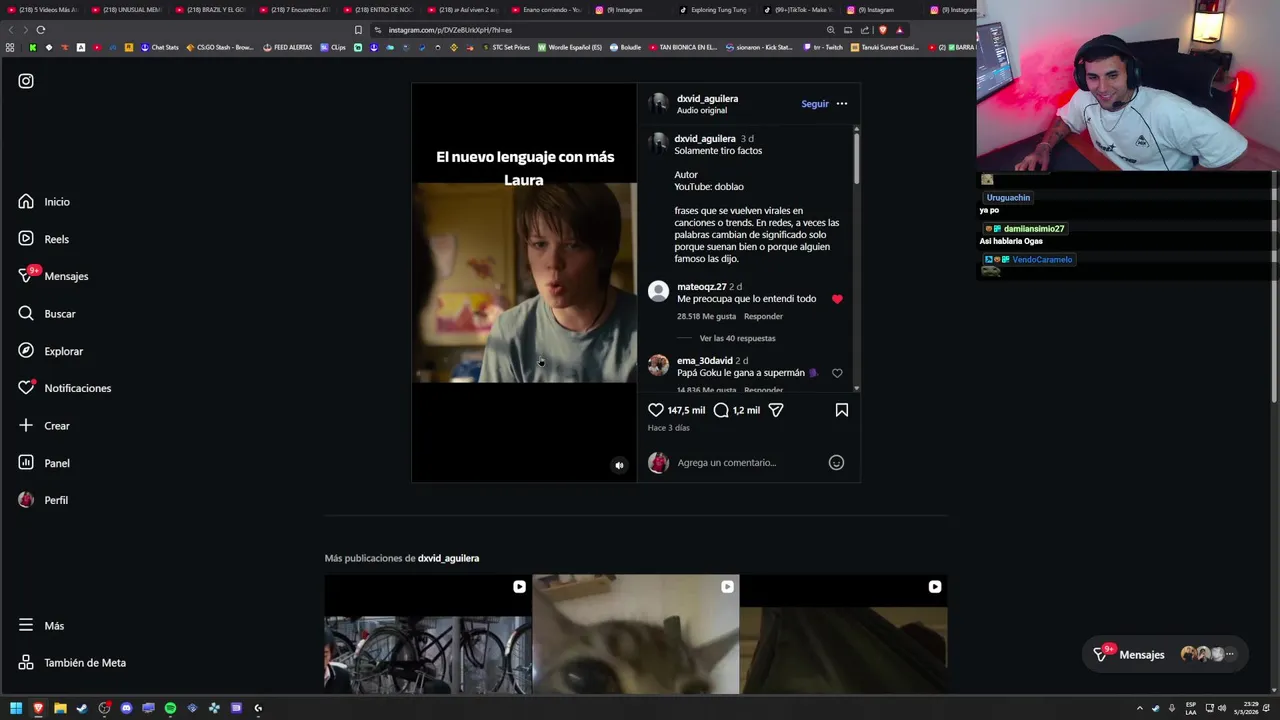This screenshot has width=1280, height=720.
Task: Open mateoqz.27 profile link
Action: [701, 287]
